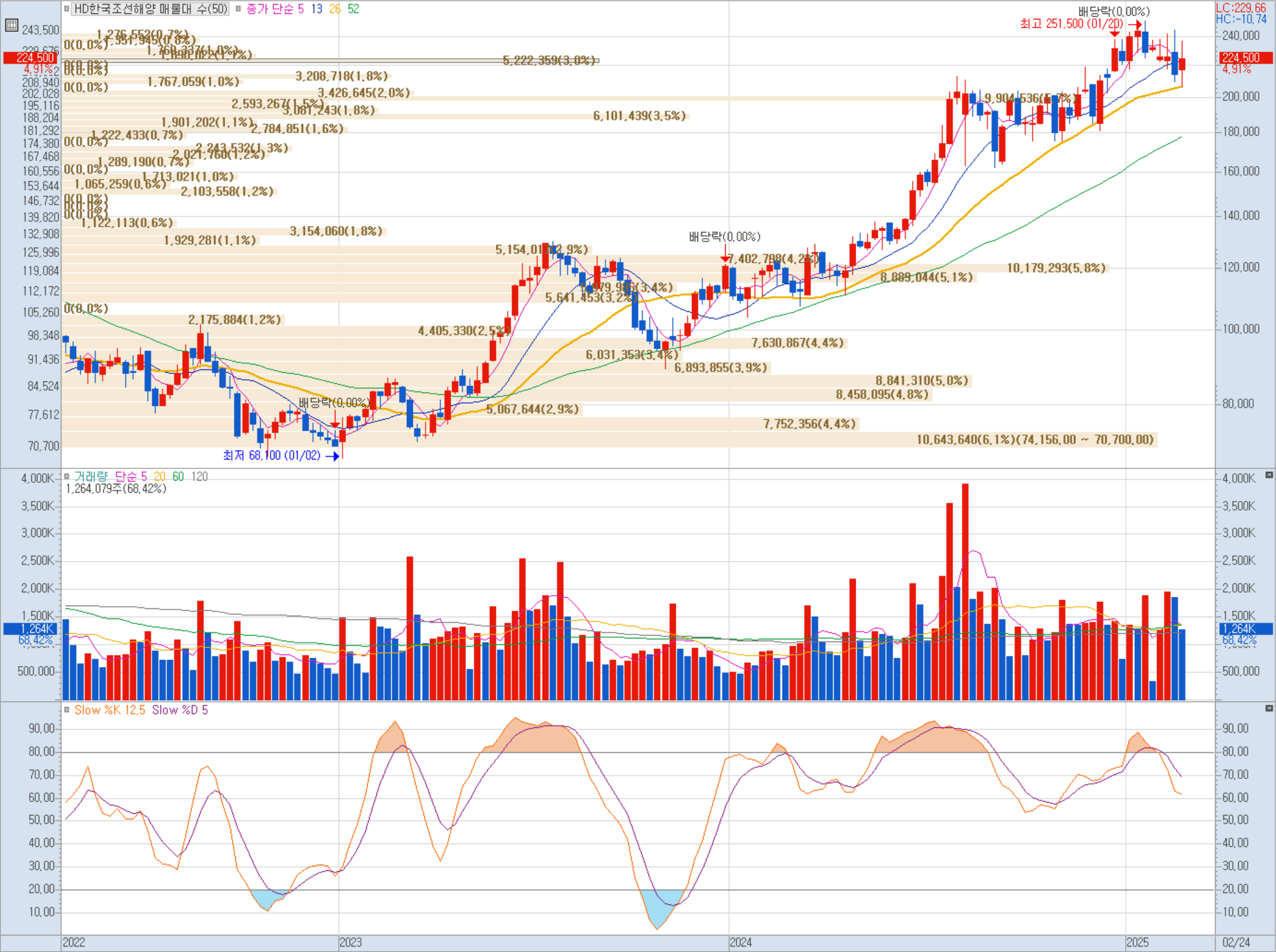Select the HD한국조선해양 매물대 수(50) label
Screen dimensions: 1276x952
pyautogui.click(x=151, y=9)
